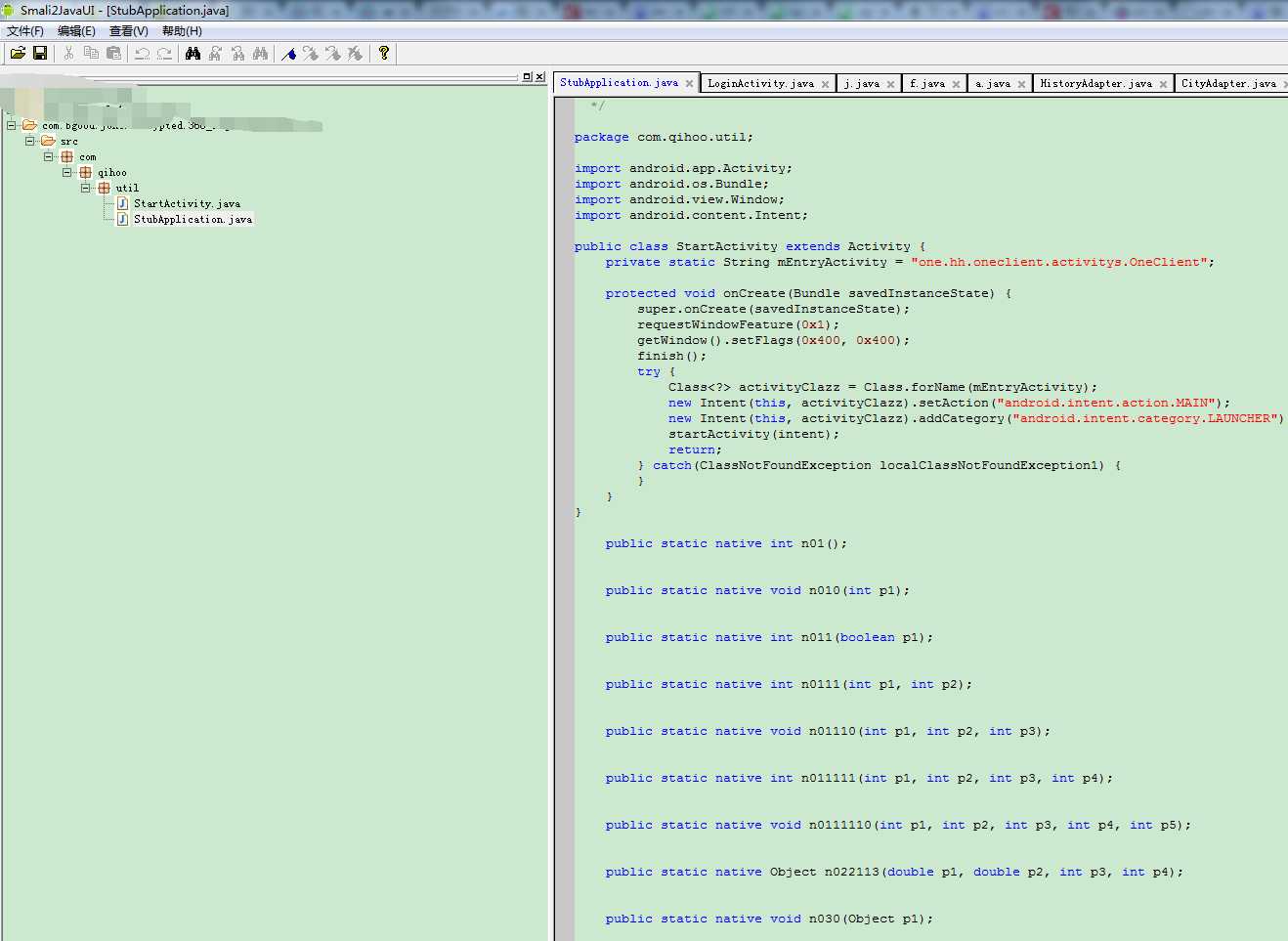This screenshot has width=1288, height=941.
Task: Click the 'finish();' line in onCreate
Action: 671,356
